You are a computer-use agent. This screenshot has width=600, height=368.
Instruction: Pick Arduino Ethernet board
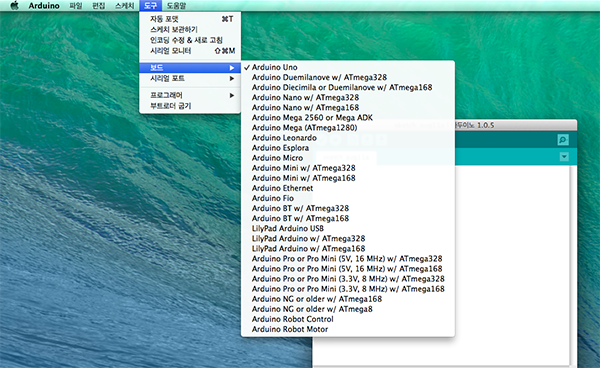348,188
